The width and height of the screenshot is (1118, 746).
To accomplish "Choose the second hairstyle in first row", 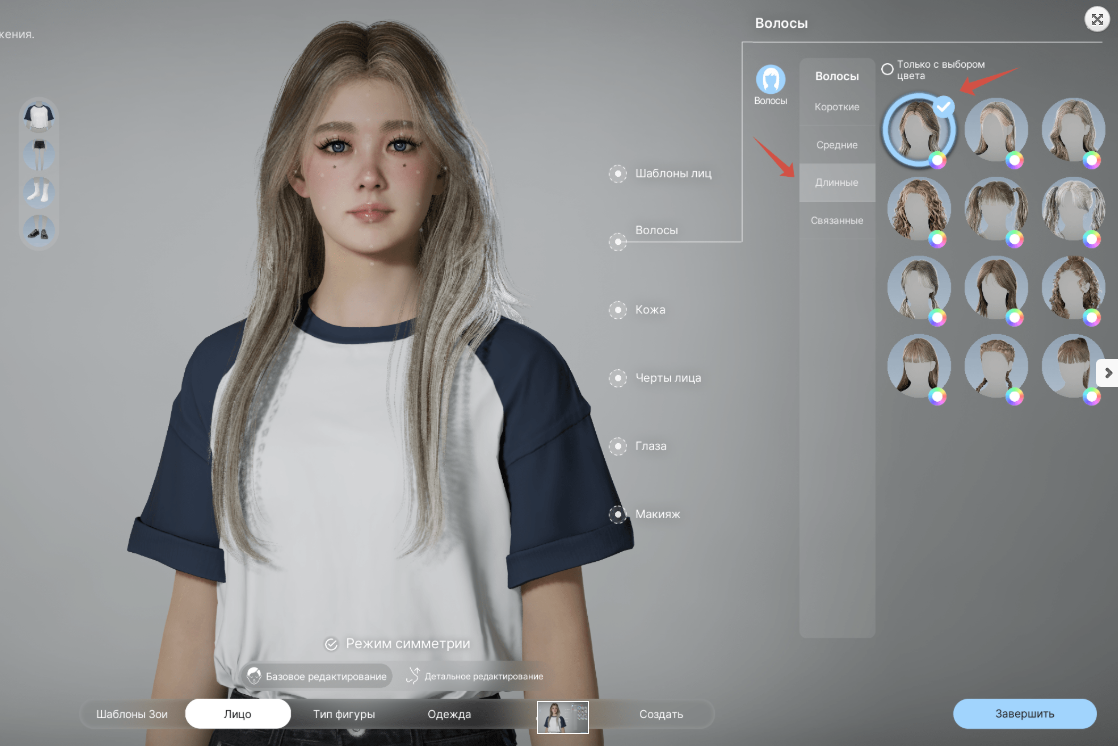I will pyautogui.click(x=996, y=130).
